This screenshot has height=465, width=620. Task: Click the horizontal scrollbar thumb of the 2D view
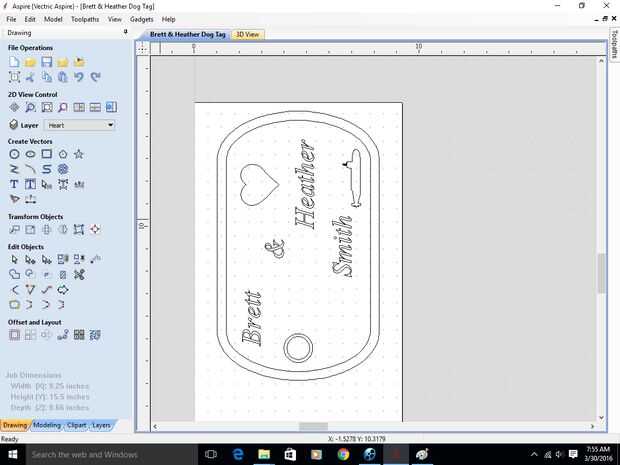(313, 426)
